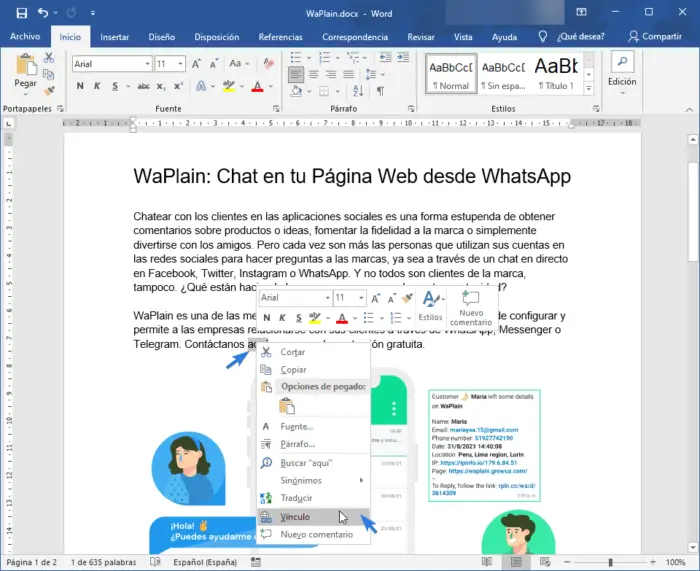Expand the styles gallery more arrow
This screenshot has height=571, width=700.
589,88
